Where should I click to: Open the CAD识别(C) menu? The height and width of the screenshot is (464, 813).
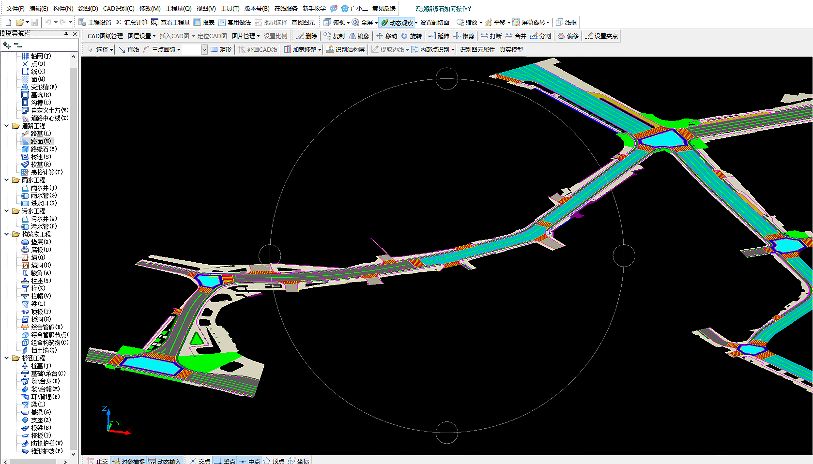[x=119, y=7]
